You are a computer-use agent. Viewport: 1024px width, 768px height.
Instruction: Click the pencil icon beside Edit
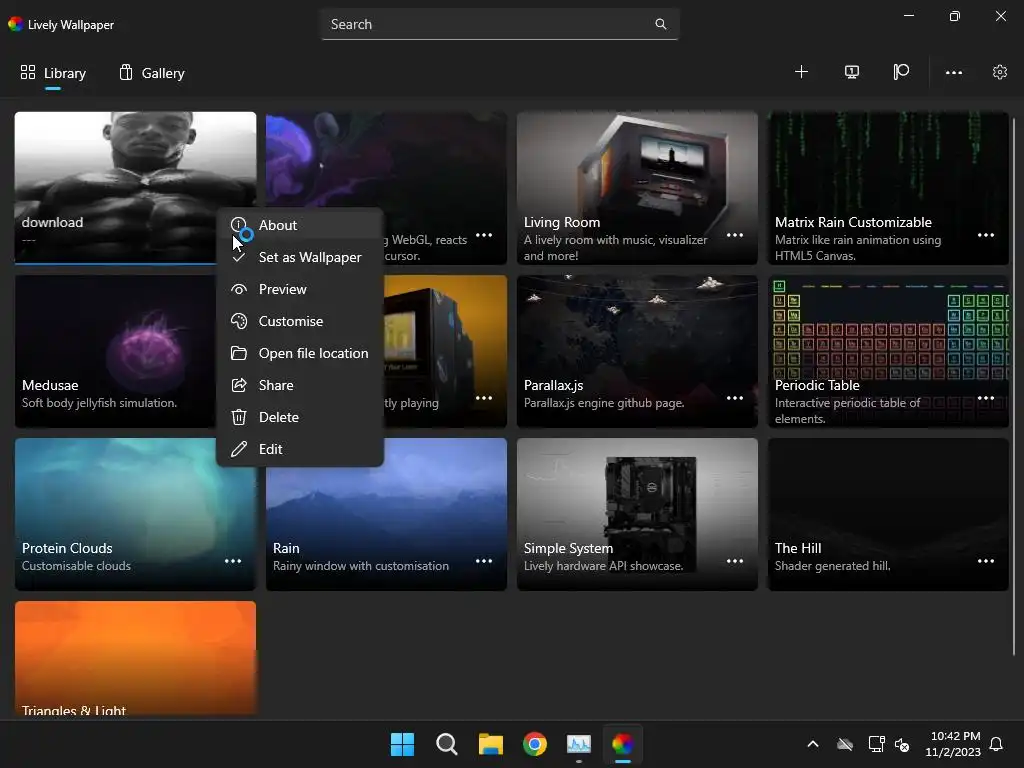coord(239,449)
